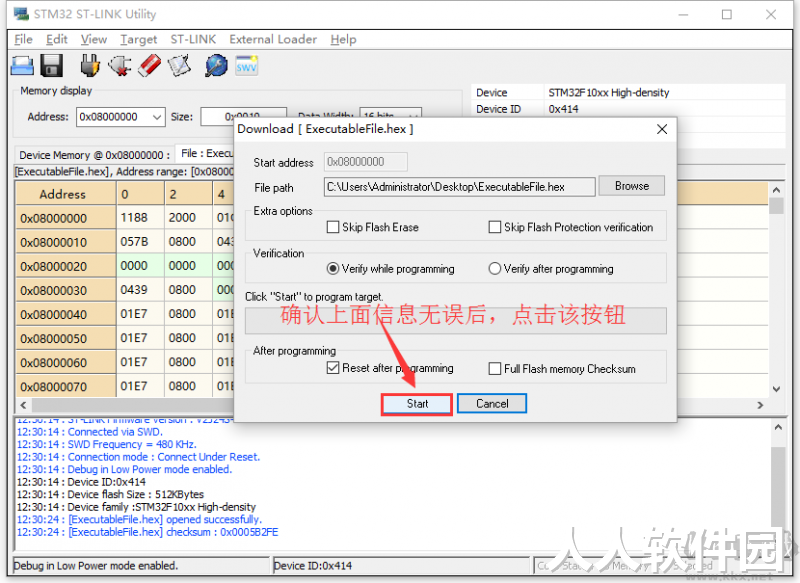This screenshot has height=583, width=800.
Task: Click the STM32 ST-LINK Utility title icon
Action: tap(21, 14)
